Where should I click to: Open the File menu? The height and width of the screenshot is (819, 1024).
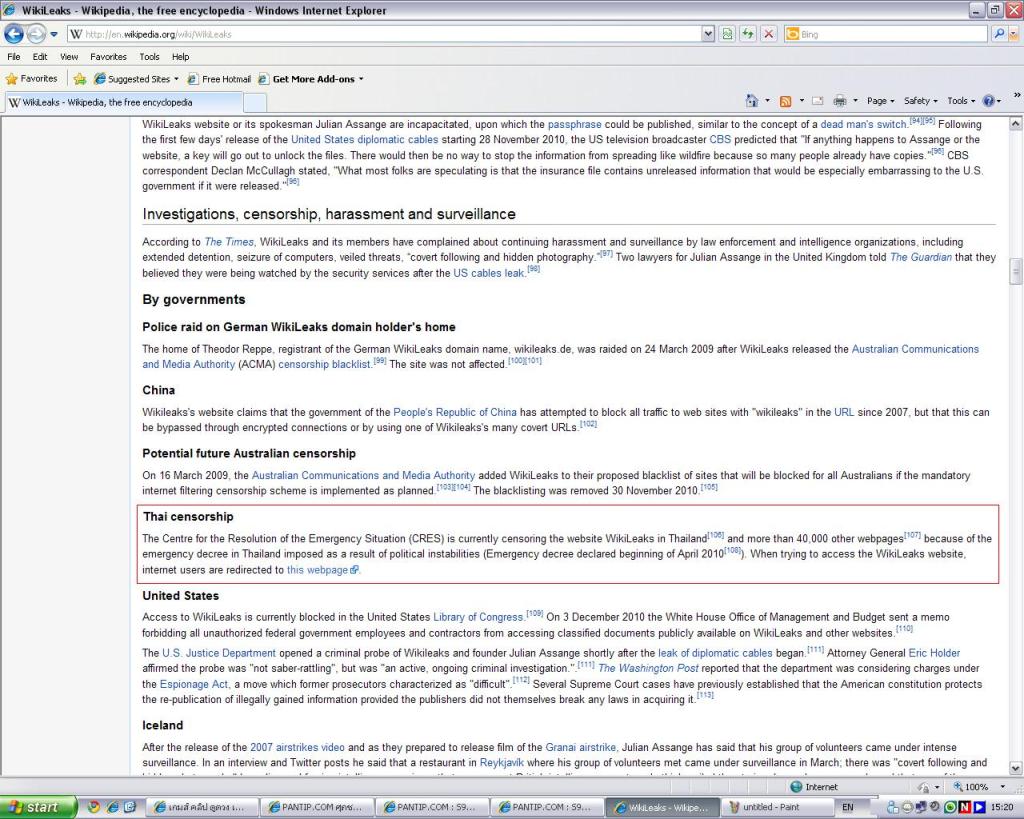tap(14, 57)
